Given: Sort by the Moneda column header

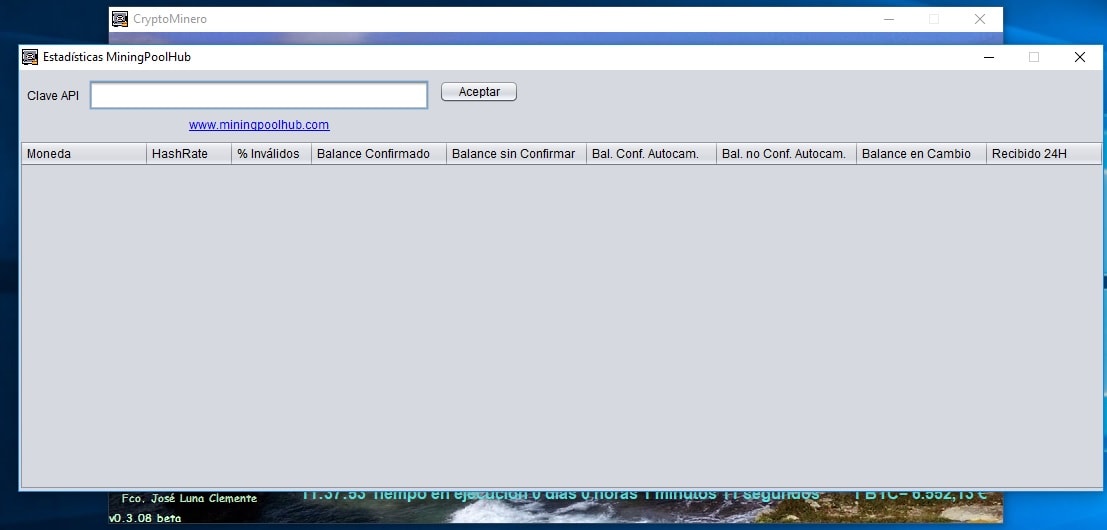Looking at the screenshot, I should 84,154.
